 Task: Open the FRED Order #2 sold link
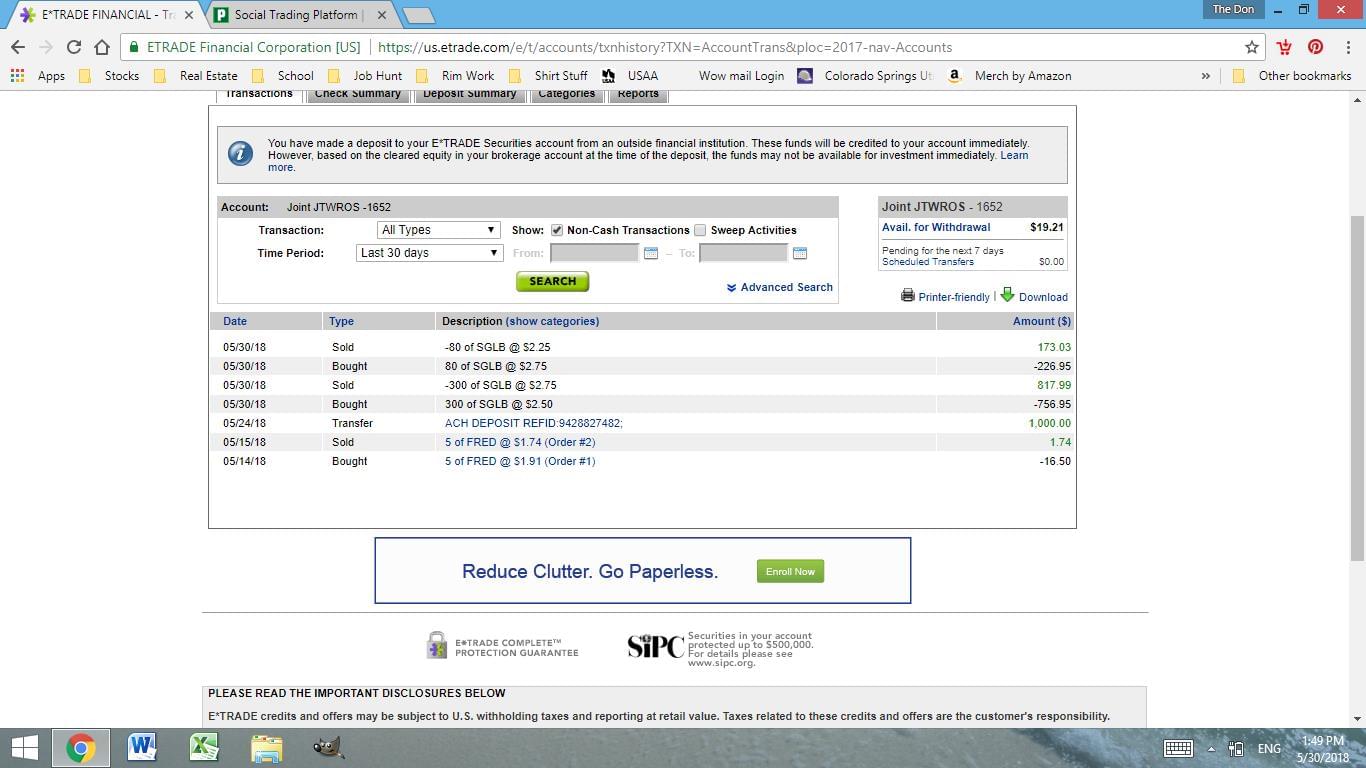[x=520, y=442]
